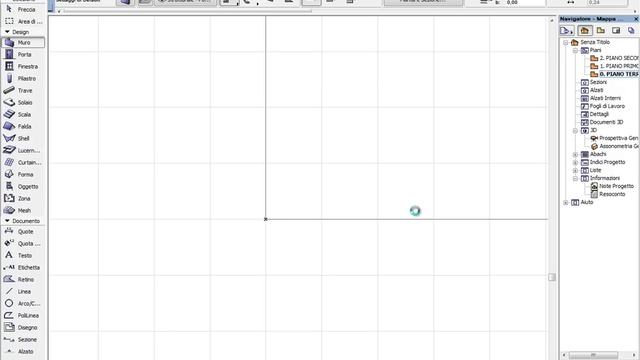Screen dimensions: 640x360
Task: Open the Navigator project chooser dropdown
Action: pyautogui.click(x=567, y=31)
